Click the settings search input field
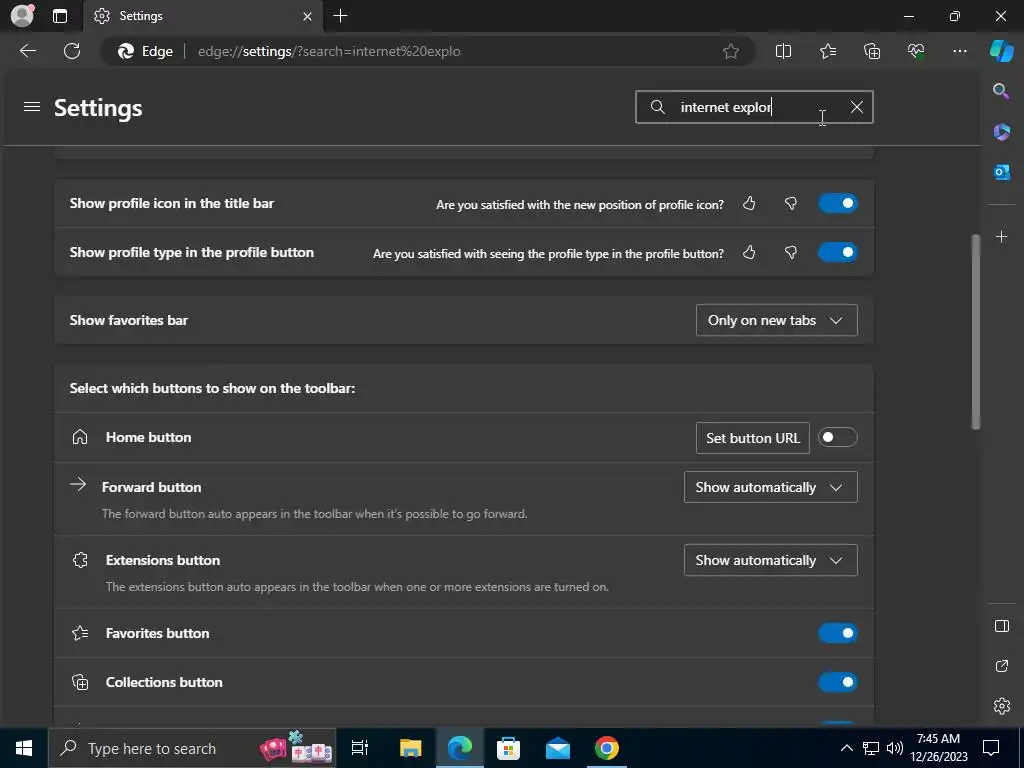The image size is (1024, 768). point(754,107)
